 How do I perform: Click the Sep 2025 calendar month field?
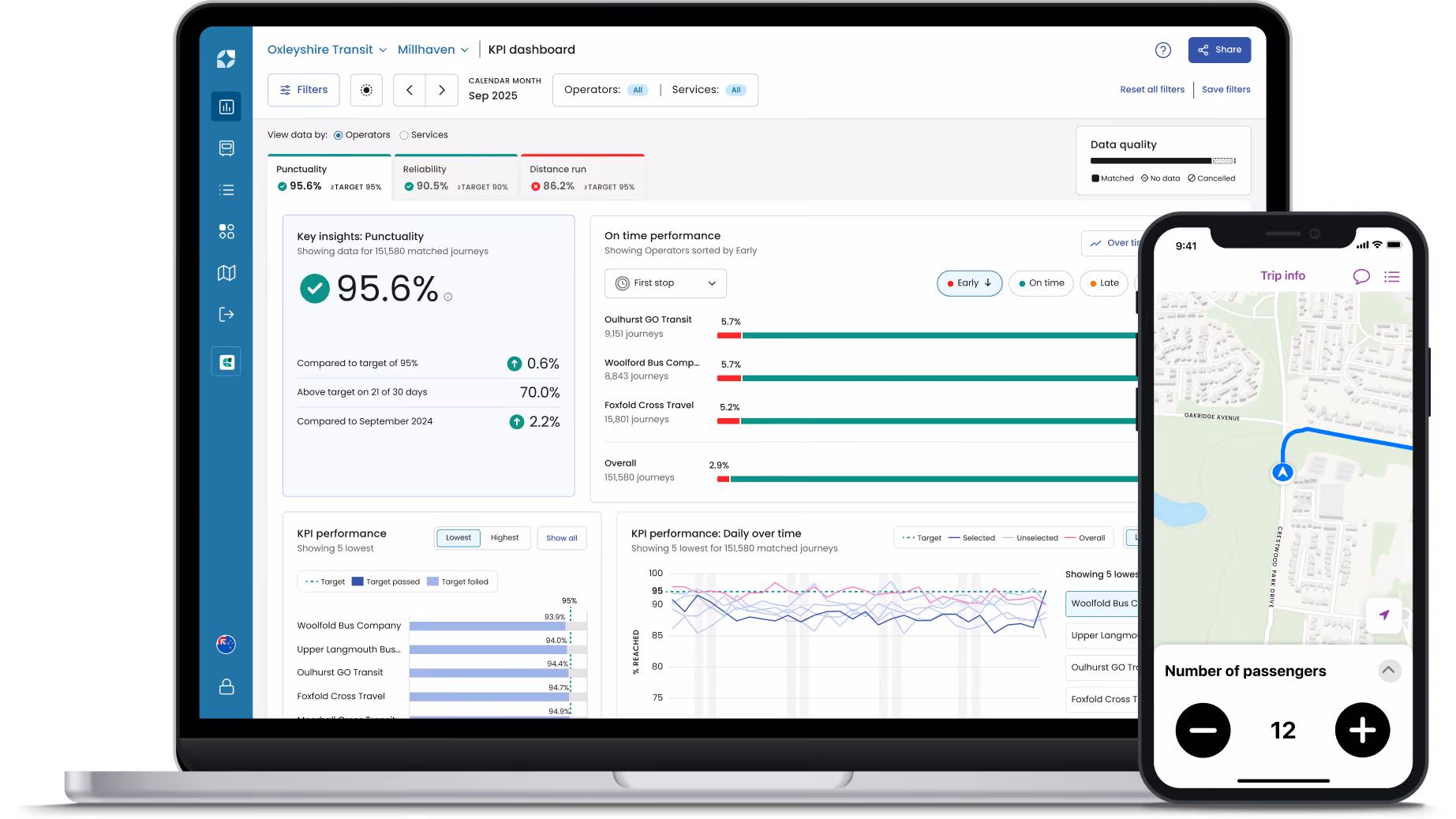pos(505,90)
